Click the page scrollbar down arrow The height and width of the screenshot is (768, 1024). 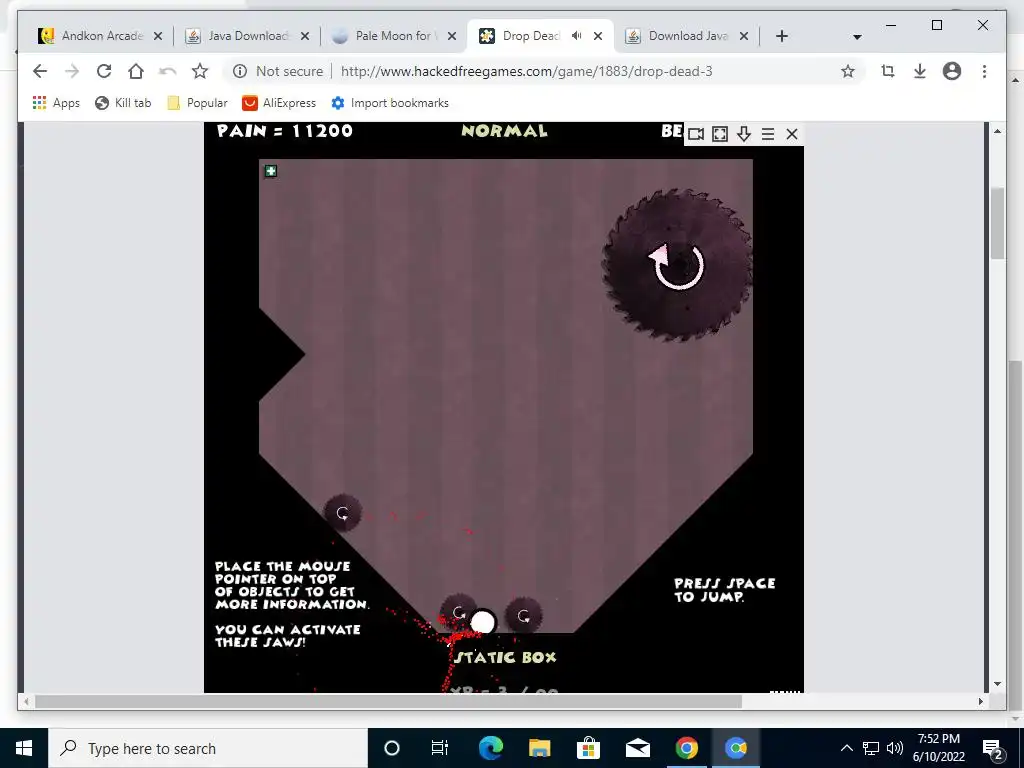[x=997, y=684]
